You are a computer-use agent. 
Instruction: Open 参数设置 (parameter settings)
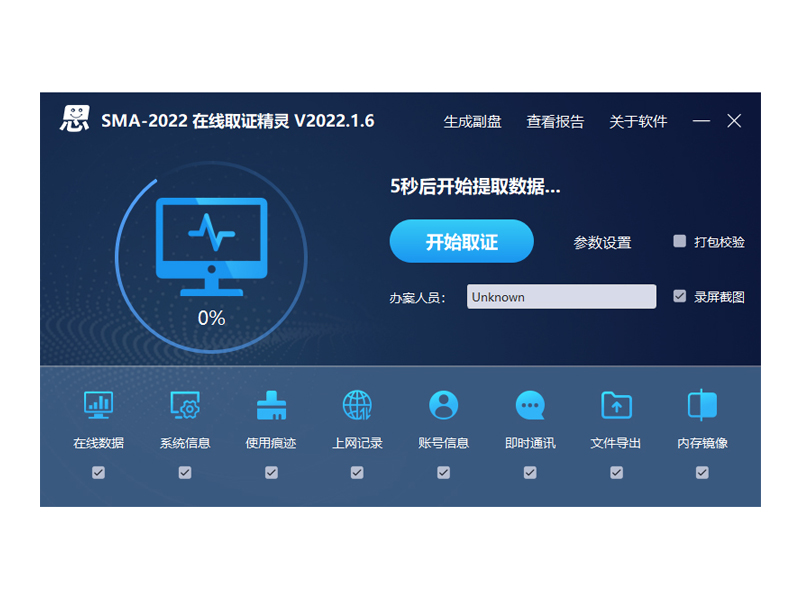click(x=601, y=241)
